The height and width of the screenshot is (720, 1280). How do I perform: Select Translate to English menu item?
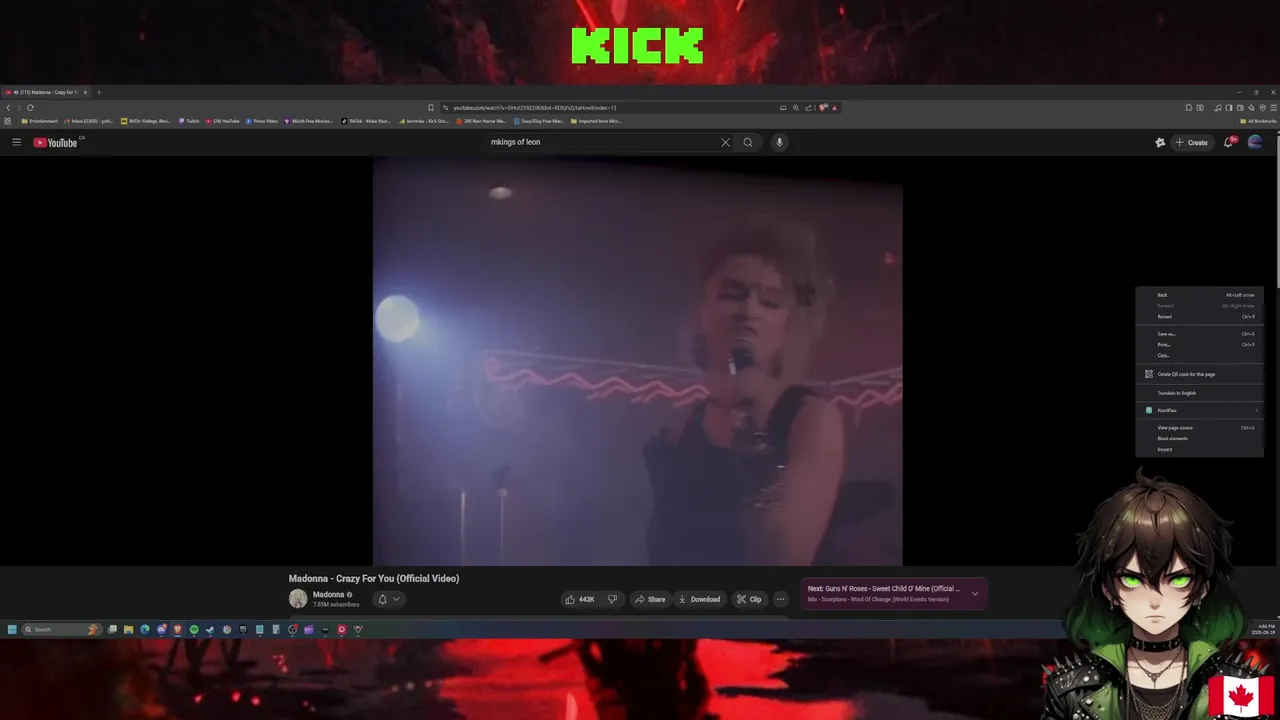pos(1199,393)
